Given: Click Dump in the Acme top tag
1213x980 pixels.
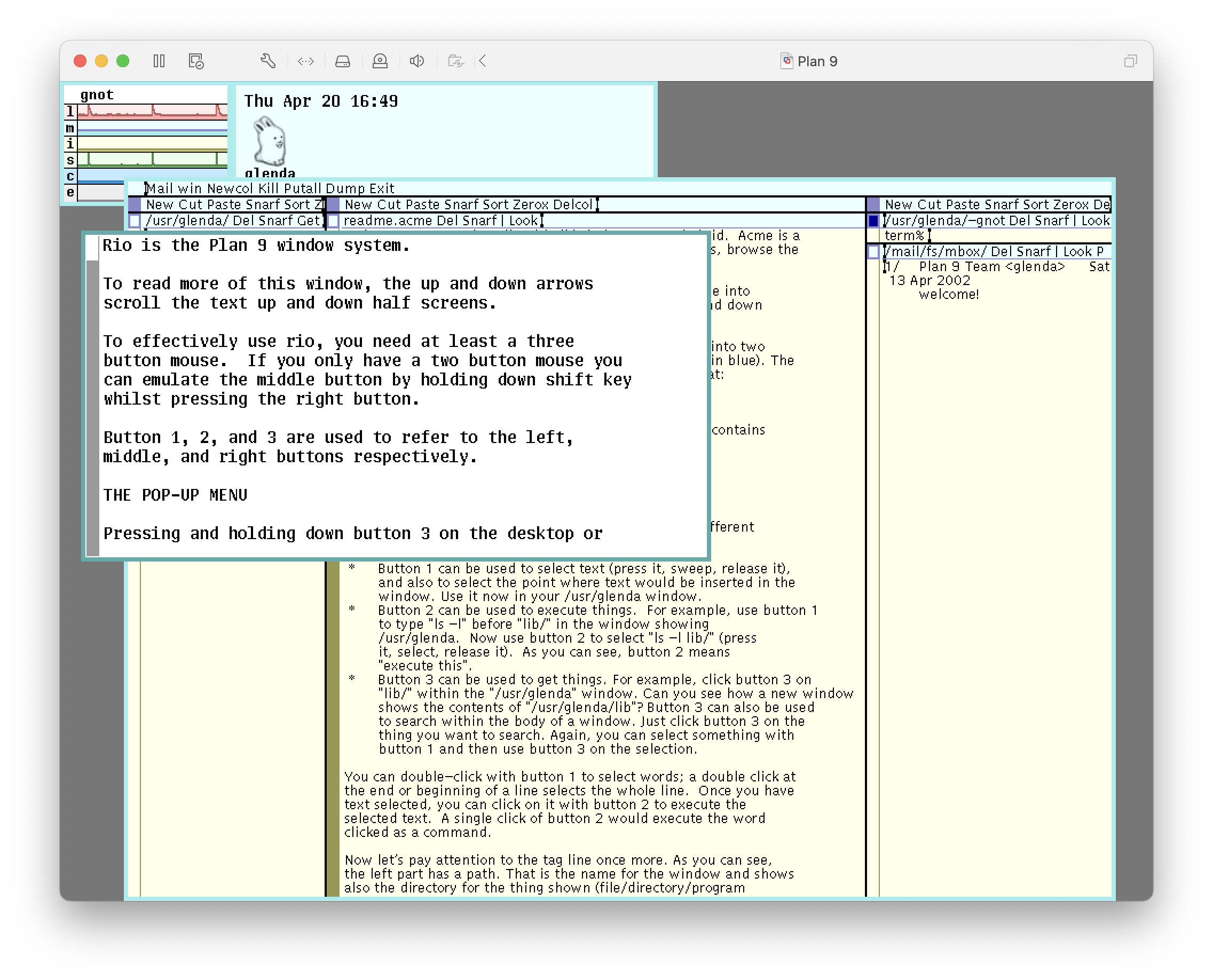Looking at the screenshot, I should click(x=345, y=188).
